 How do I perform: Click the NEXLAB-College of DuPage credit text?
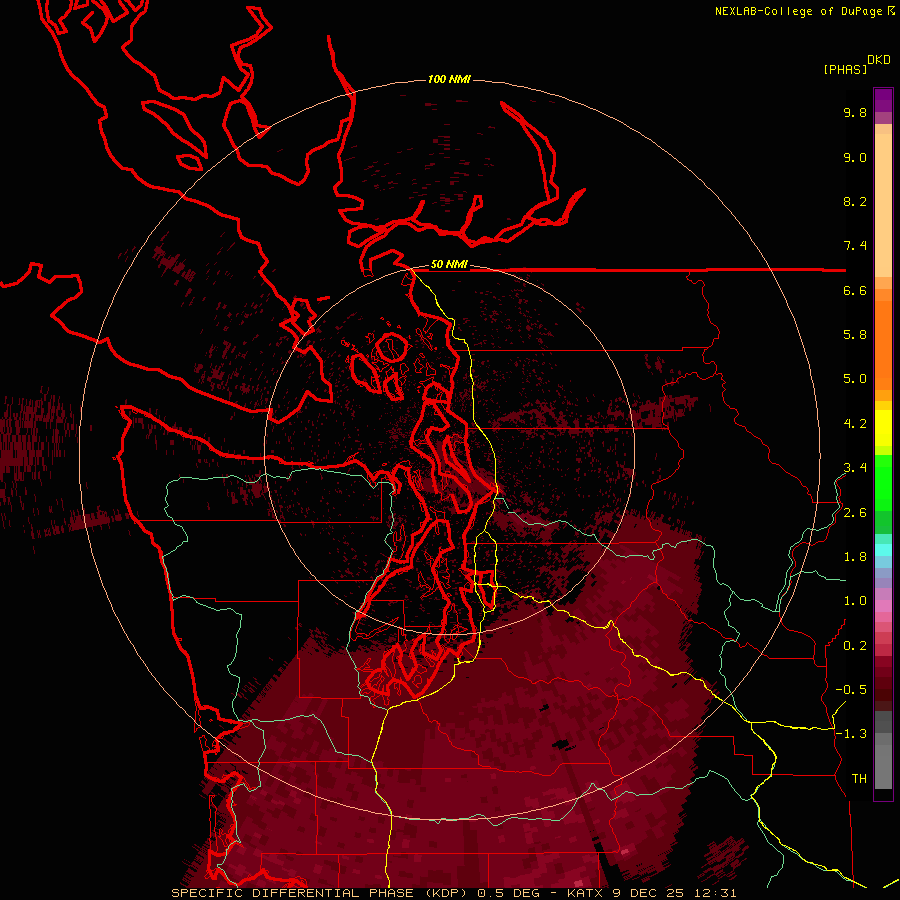[798, 11]
